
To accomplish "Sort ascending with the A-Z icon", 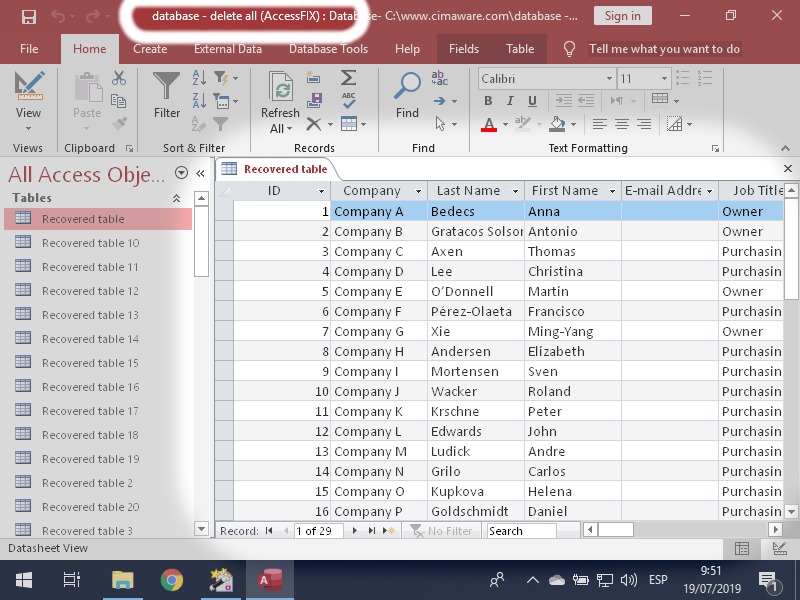I will [x=198, y=78].
